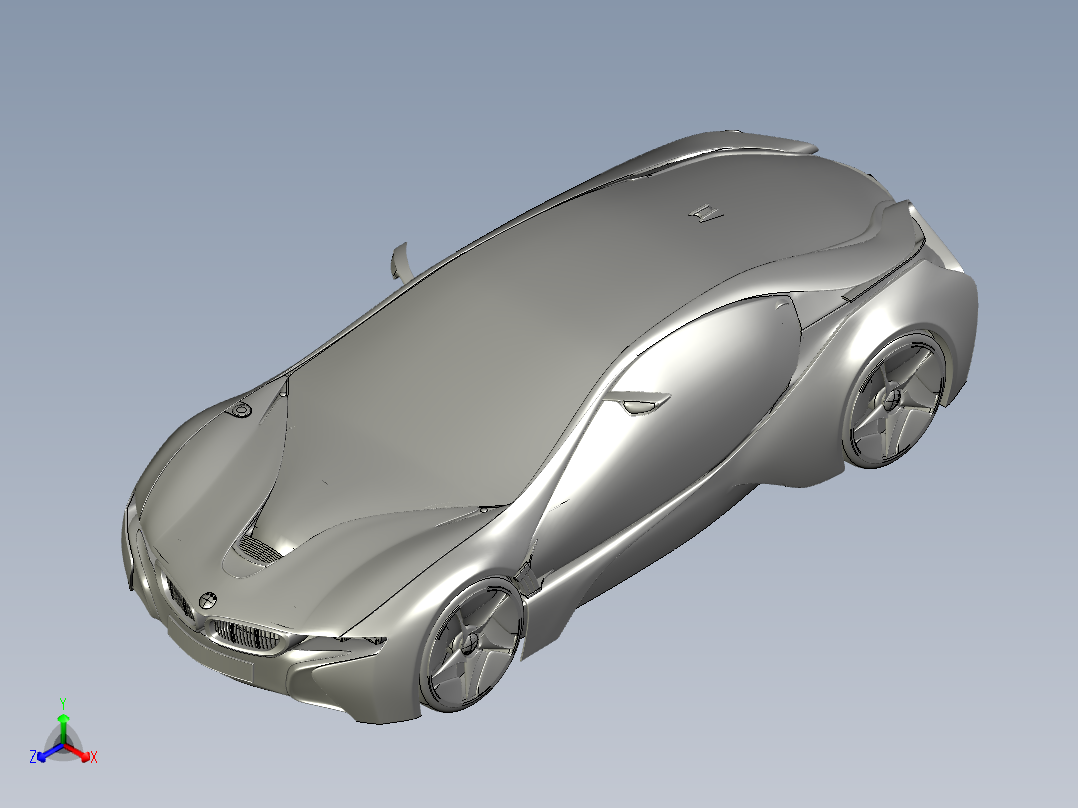
Task: Select the rear wheel of the car model
Action: point(894,399)
